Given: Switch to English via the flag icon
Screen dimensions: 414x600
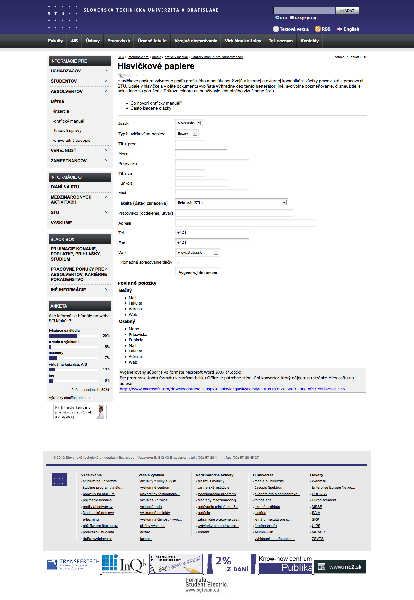Looking at the screenshot, I should pos(339,29).
